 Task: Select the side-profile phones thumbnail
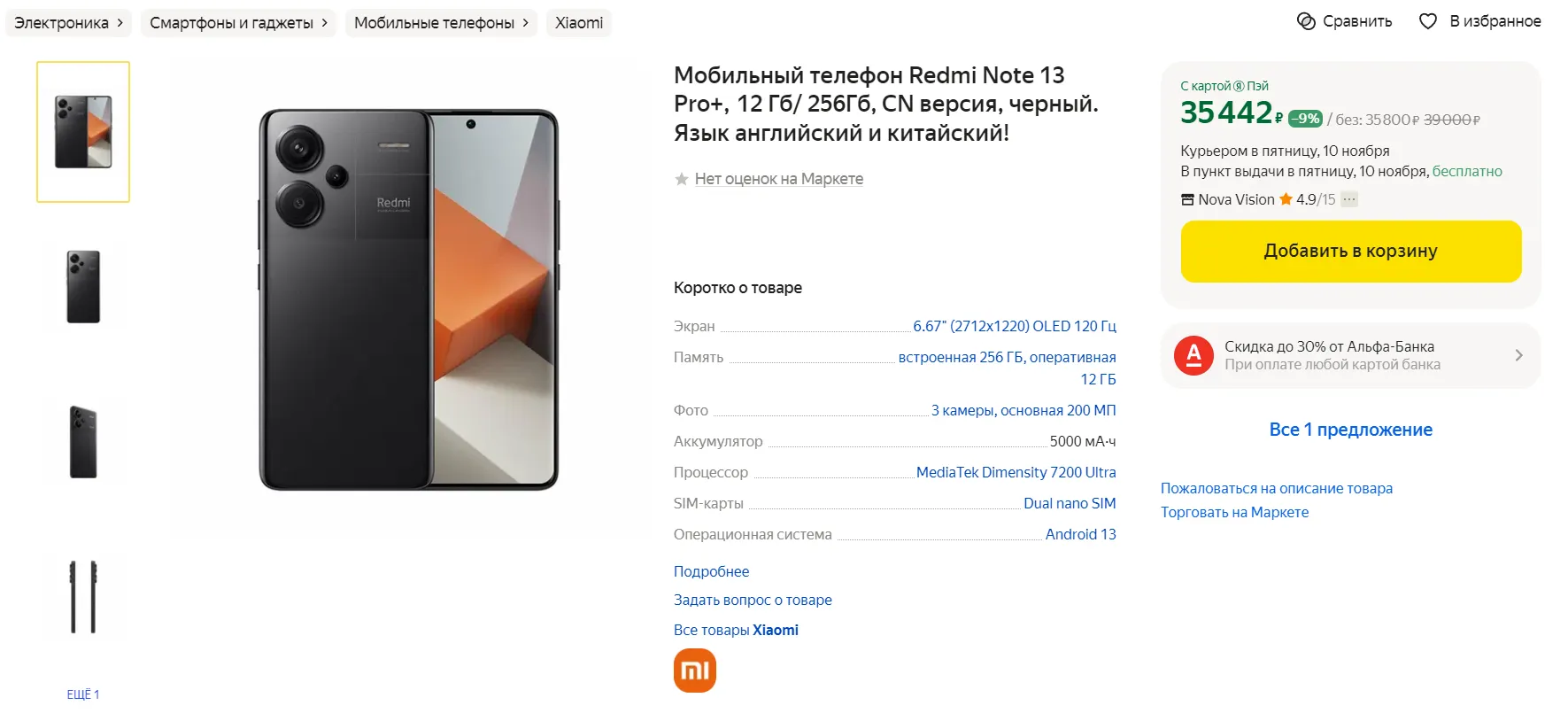[x=83, y=596]
